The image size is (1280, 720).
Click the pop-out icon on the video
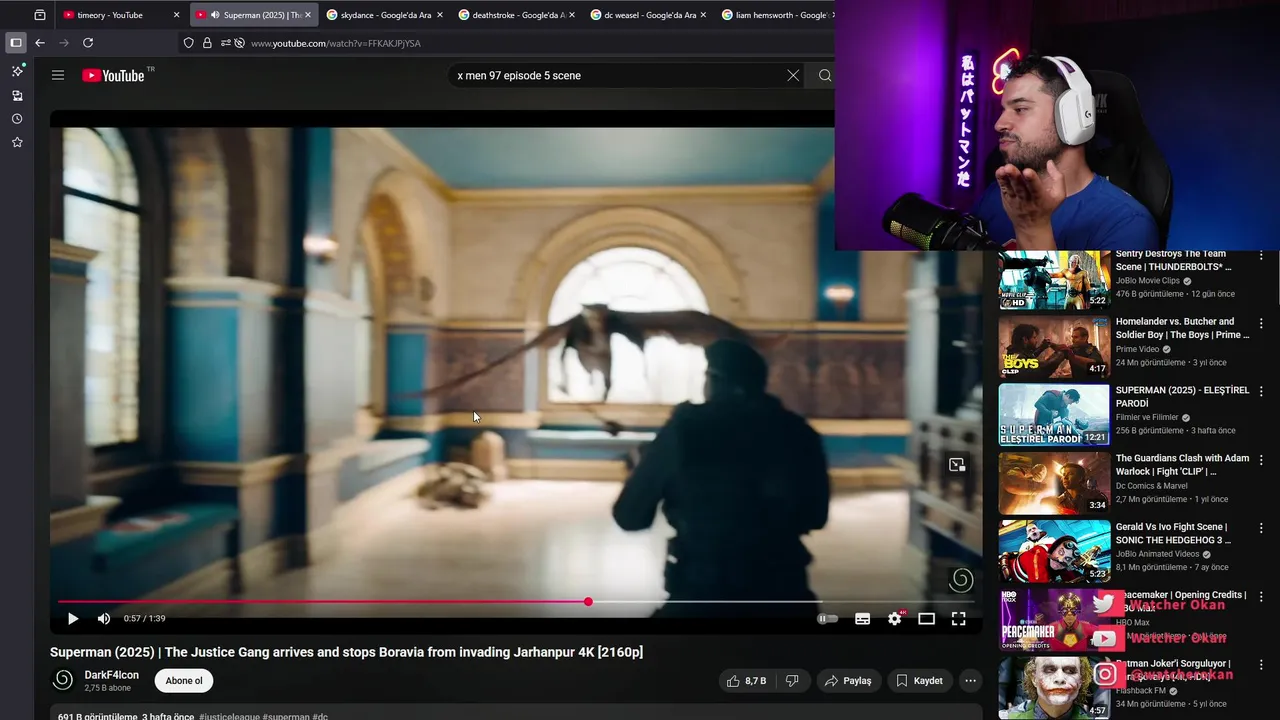point(957,464)
